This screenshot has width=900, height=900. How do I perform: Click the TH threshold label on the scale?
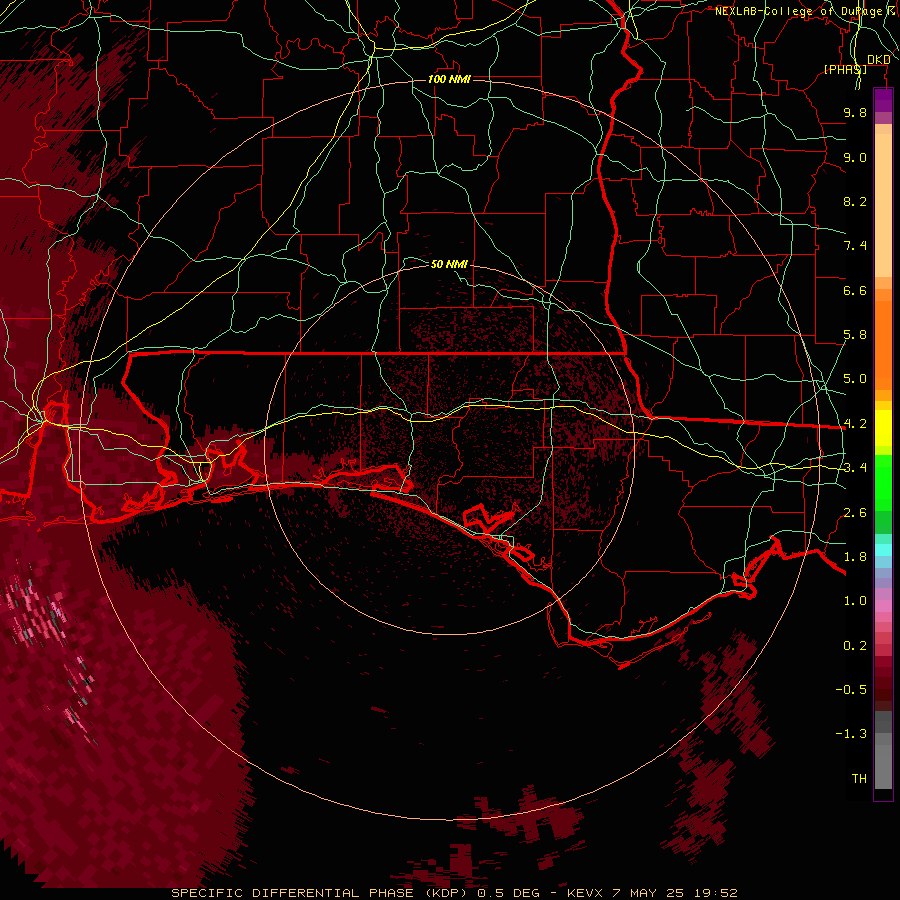pyautogui.click(x=859, y=779)
